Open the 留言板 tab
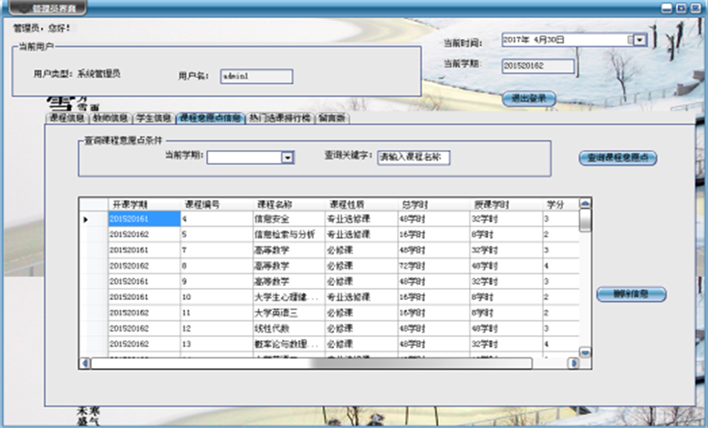The height and width of the screenshot is (428, 708). tap(333, 118)
